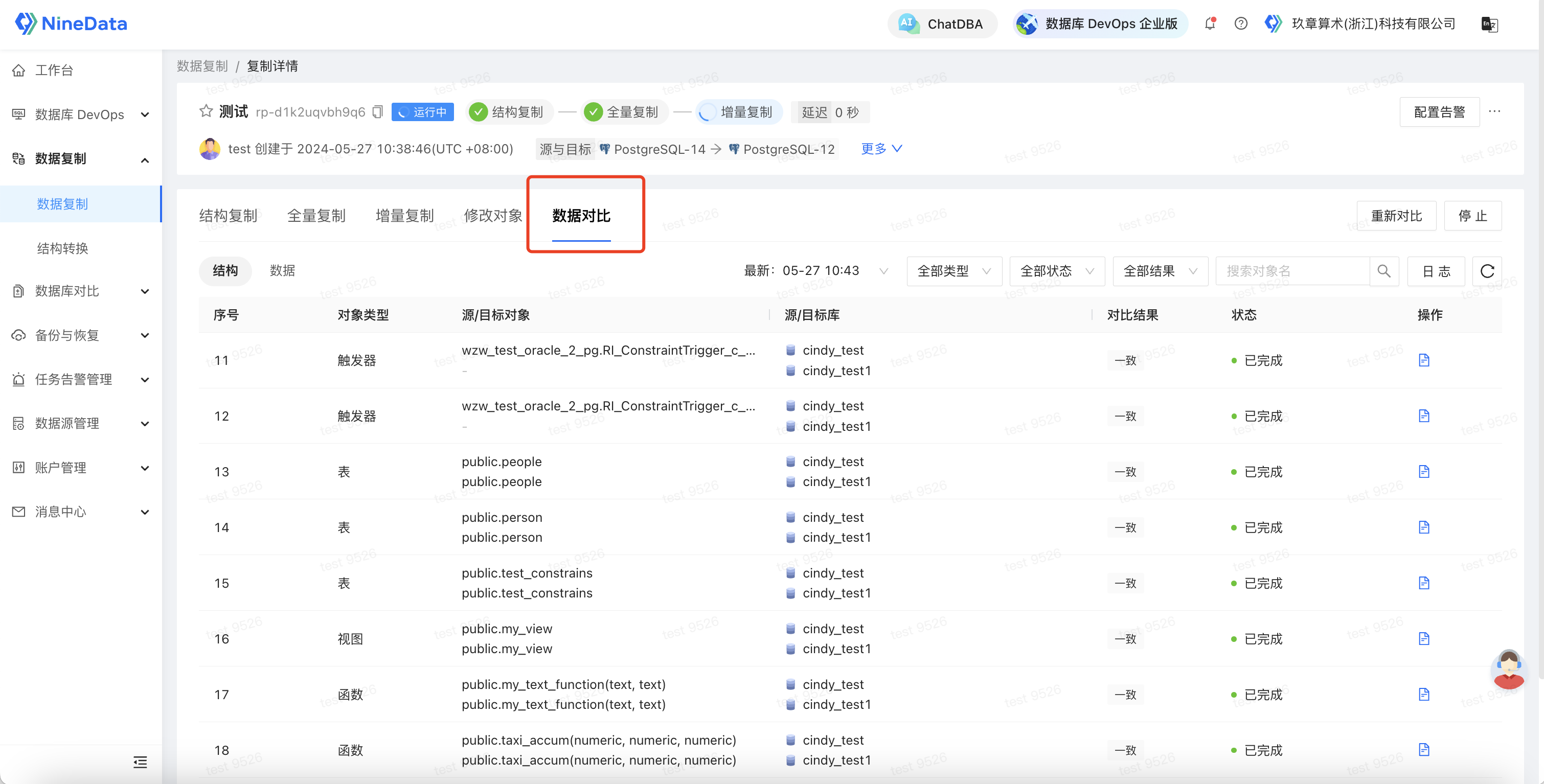Switch to 全量复制 tab
Image resolution: width=1544 pixels, height=784 pixels.
point(316,216)
